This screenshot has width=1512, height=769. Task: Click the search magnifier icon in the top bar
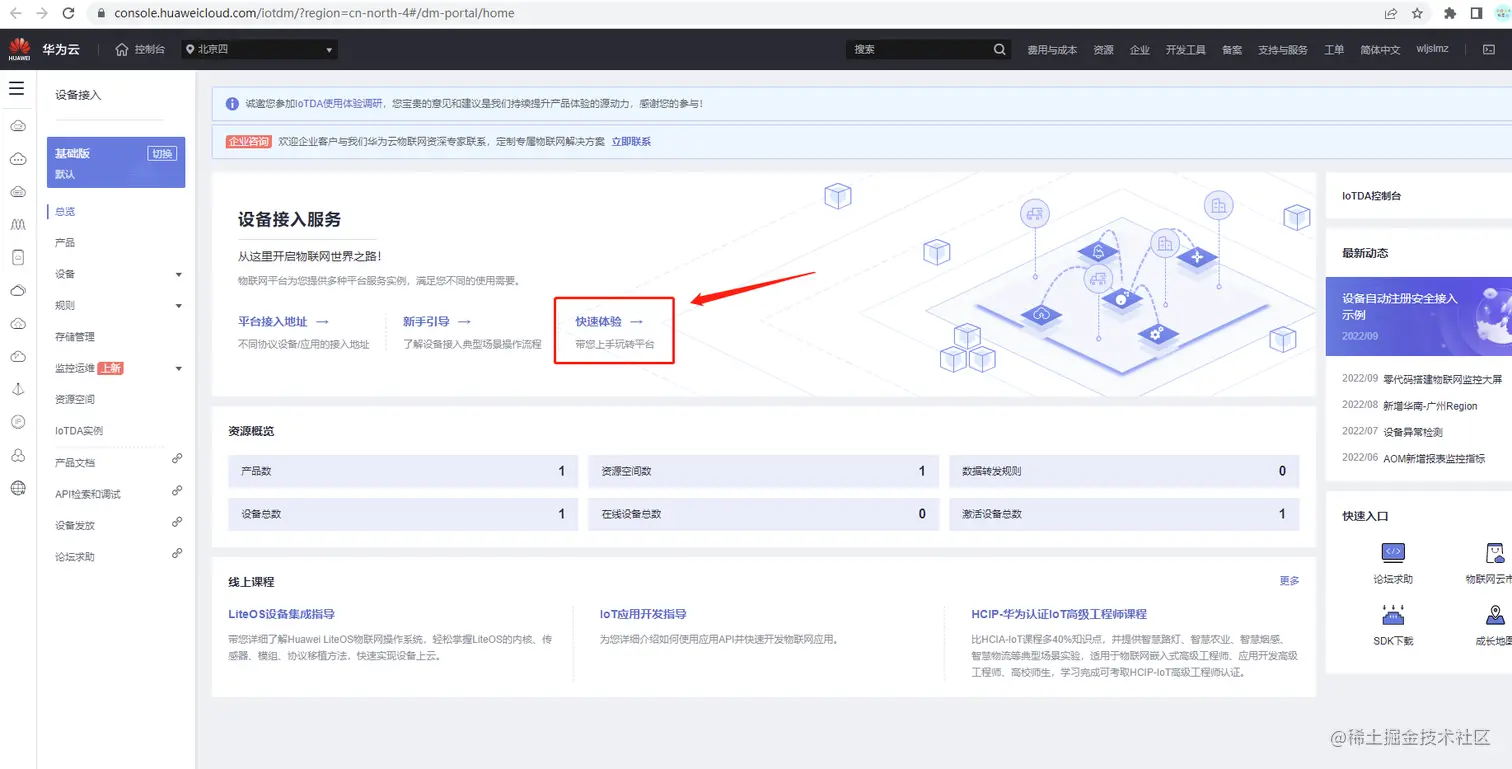(x=1000, y=49)
